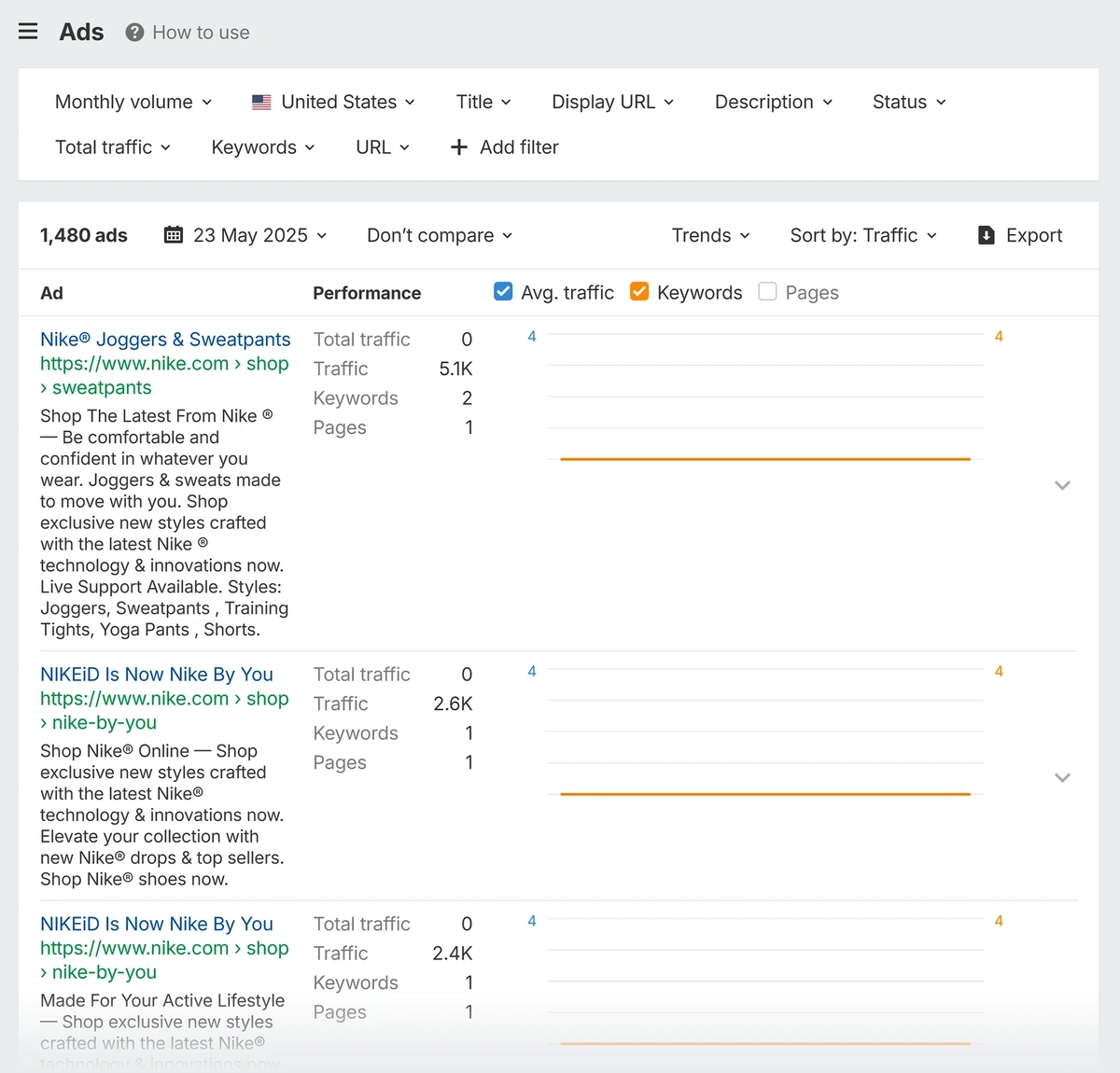1120x1073 pixels.
Task: Open the nike-by-you URL with 2.4K traffic
Action: tap(164, 960)
